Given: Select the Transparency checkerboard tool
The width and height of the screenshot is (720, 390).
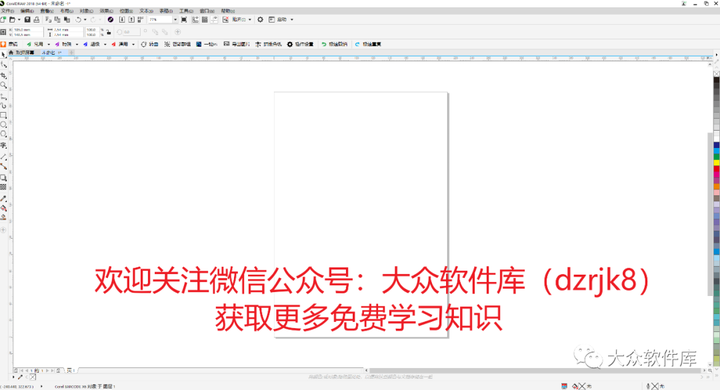Looking at the screenshot, I should 4,187.
